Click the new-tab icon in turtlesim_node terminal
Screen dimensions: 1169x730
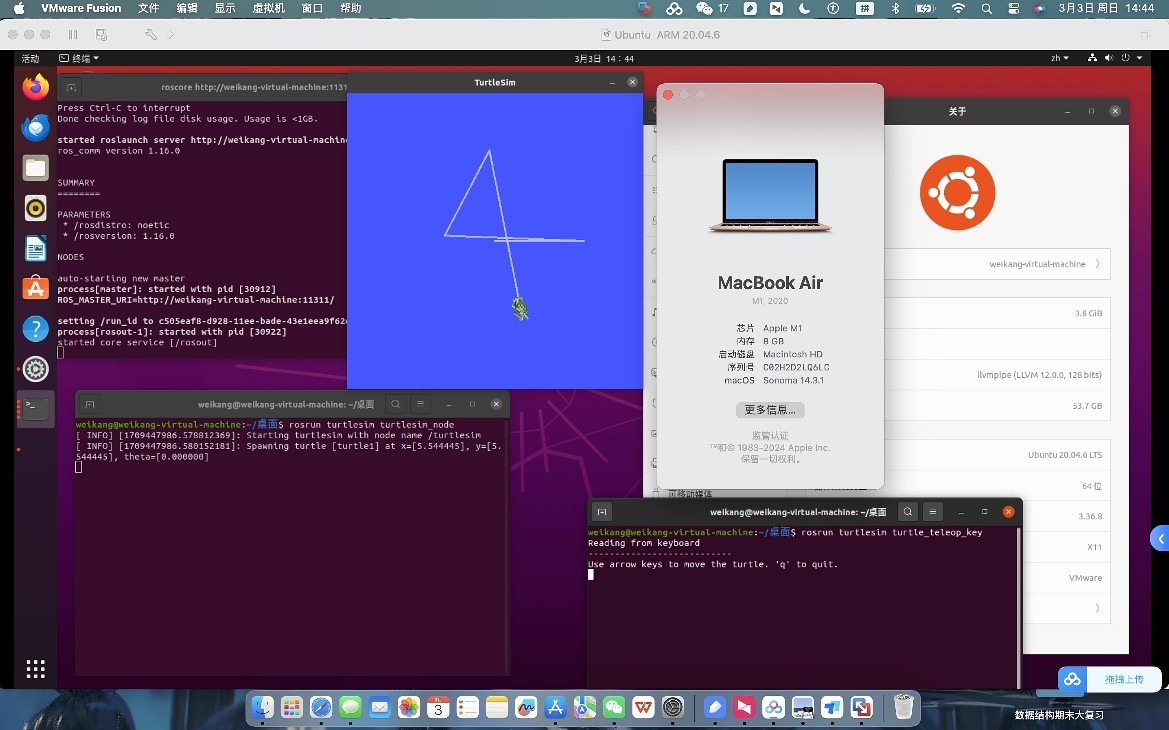pos(89,404)
